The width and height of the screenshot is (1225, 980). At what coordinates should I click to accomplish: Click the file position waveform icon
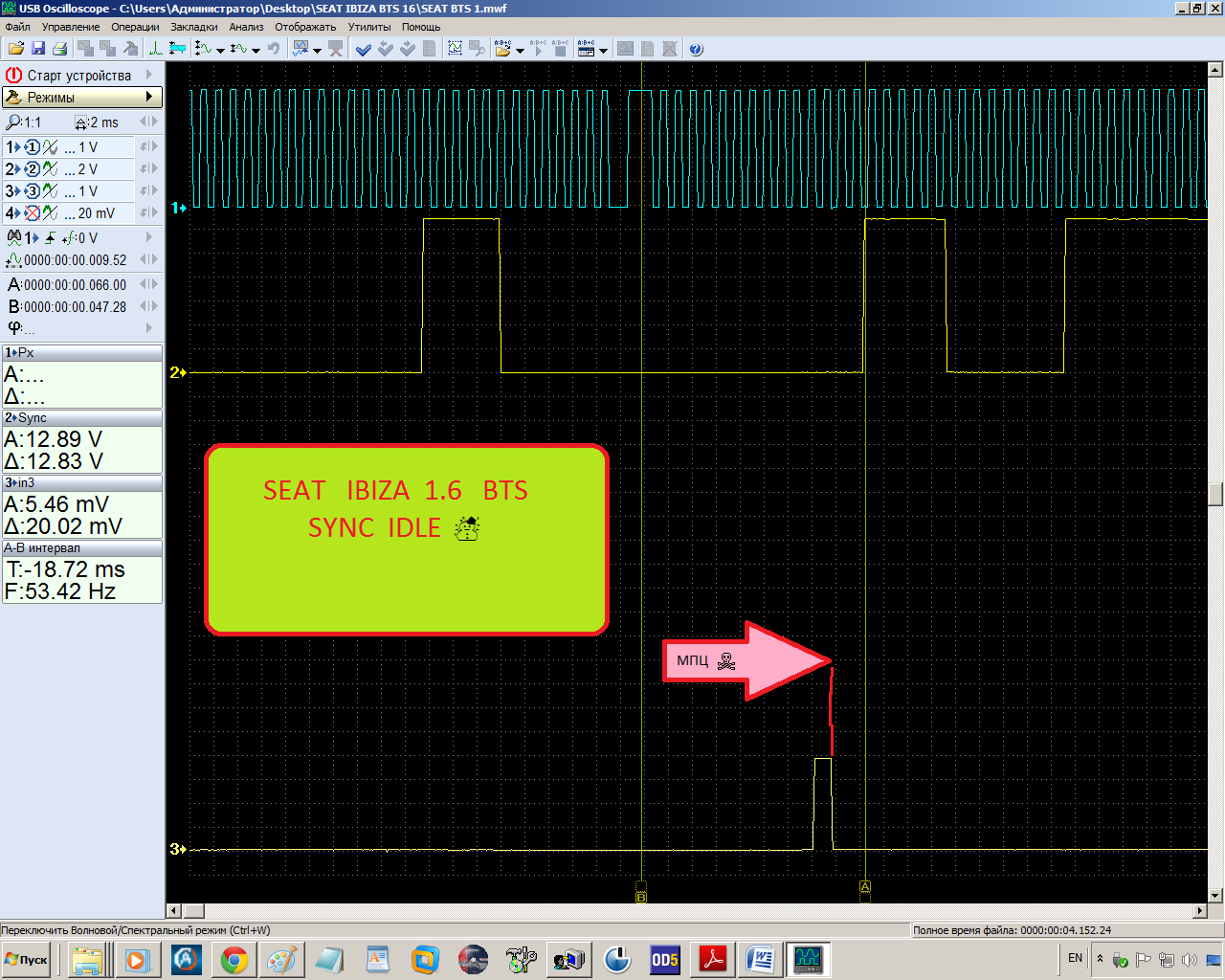point(13,260)
